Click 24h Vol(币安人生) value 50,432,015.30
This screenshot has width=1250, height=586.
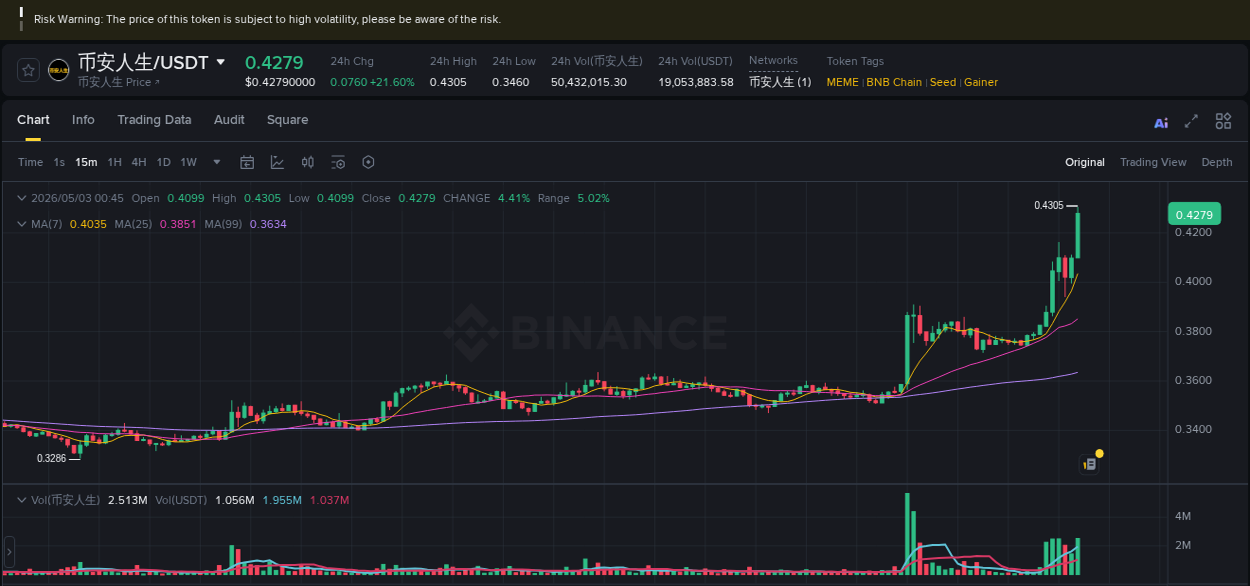tap(589, 82)
